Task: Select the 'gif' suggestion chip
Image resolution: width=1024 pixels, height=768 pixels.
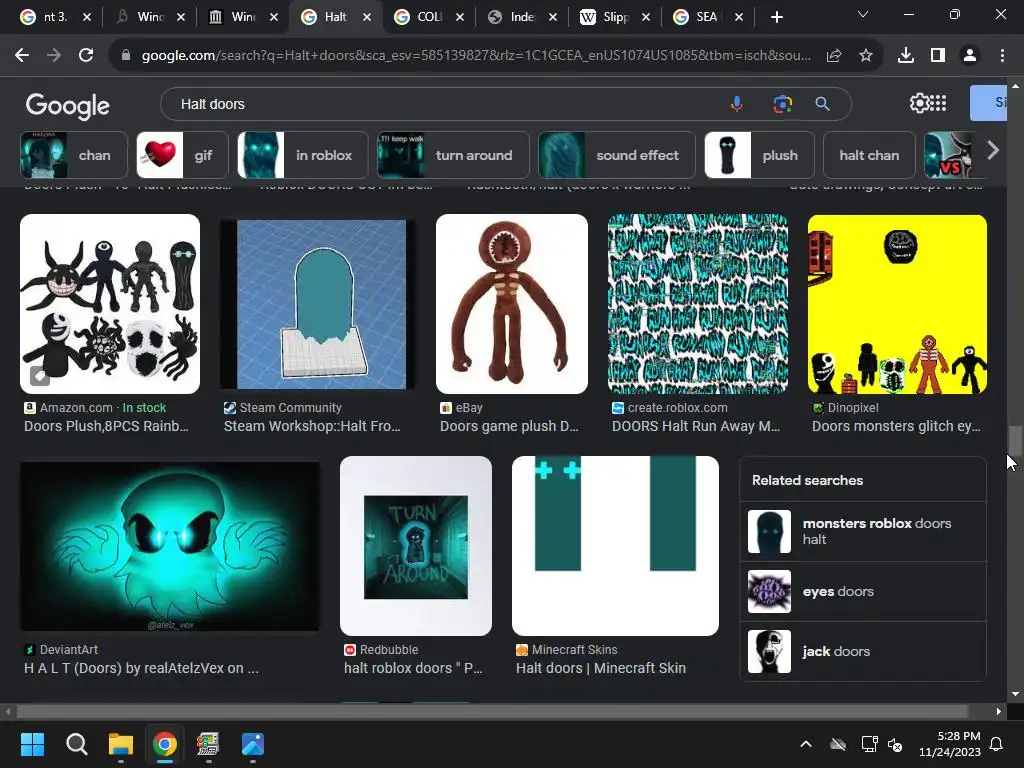Action: pos(182,155)
